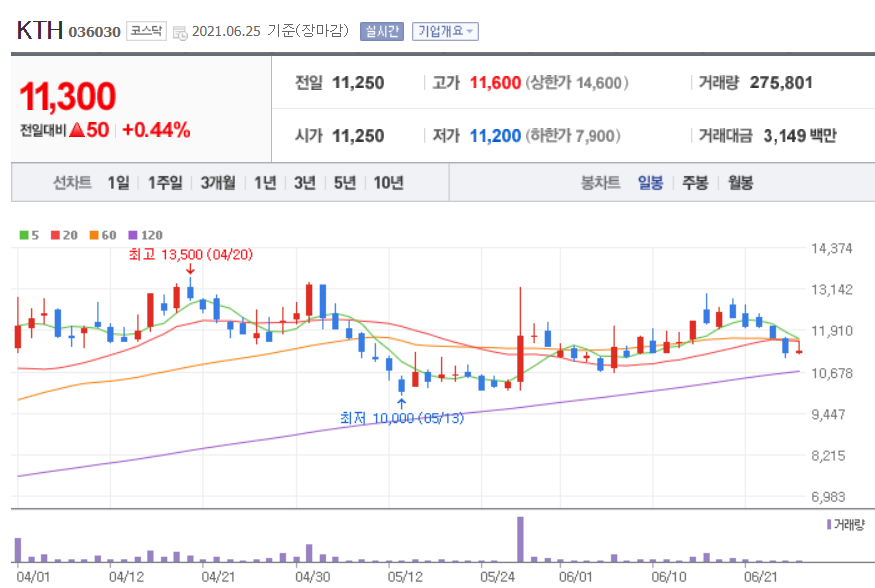
Task: Click the green 5-day moving average swatch
Action: [24, 235]
